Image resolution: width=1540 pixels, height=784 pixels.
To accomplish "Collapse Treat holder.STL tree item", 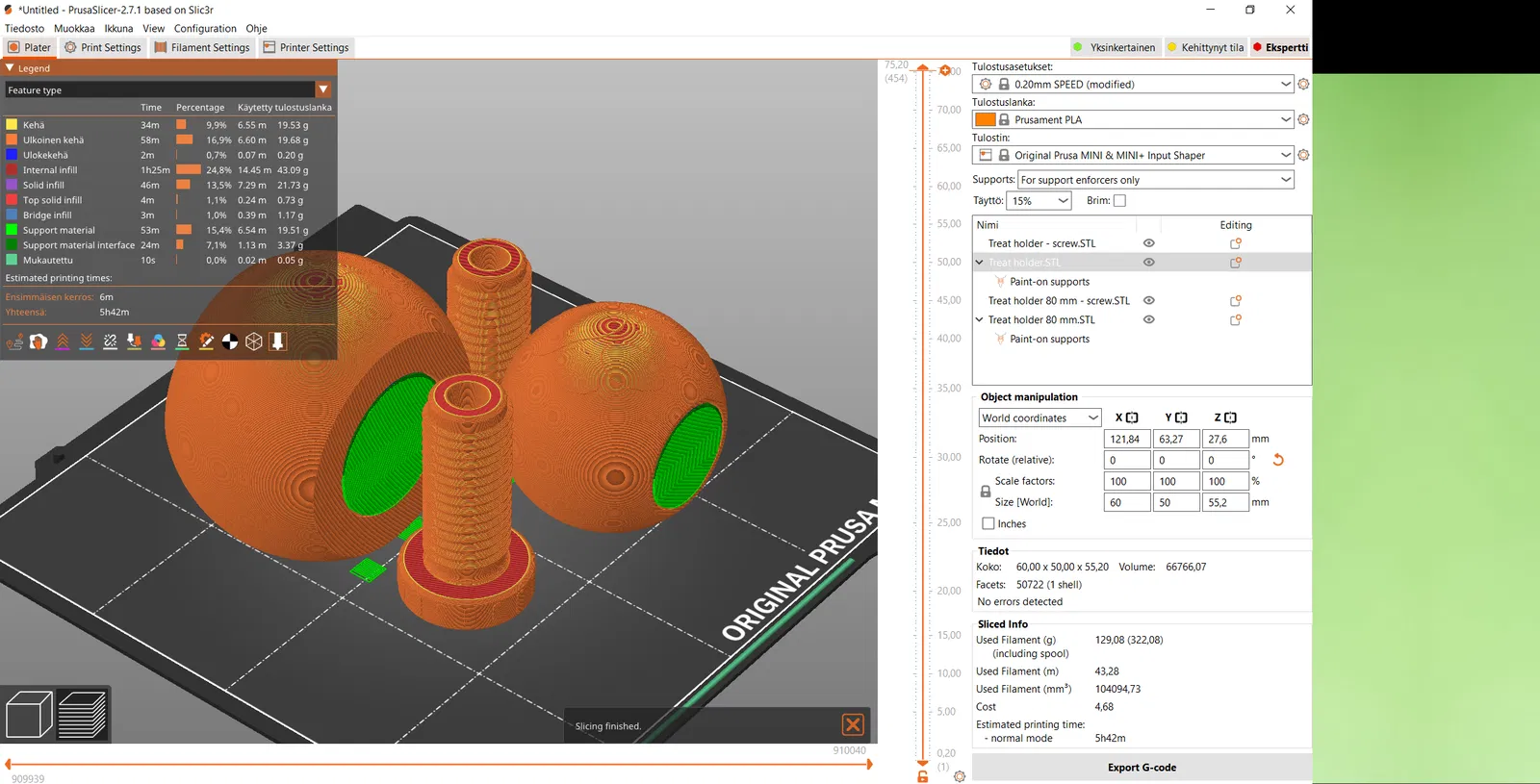I will tap(980, 263).
